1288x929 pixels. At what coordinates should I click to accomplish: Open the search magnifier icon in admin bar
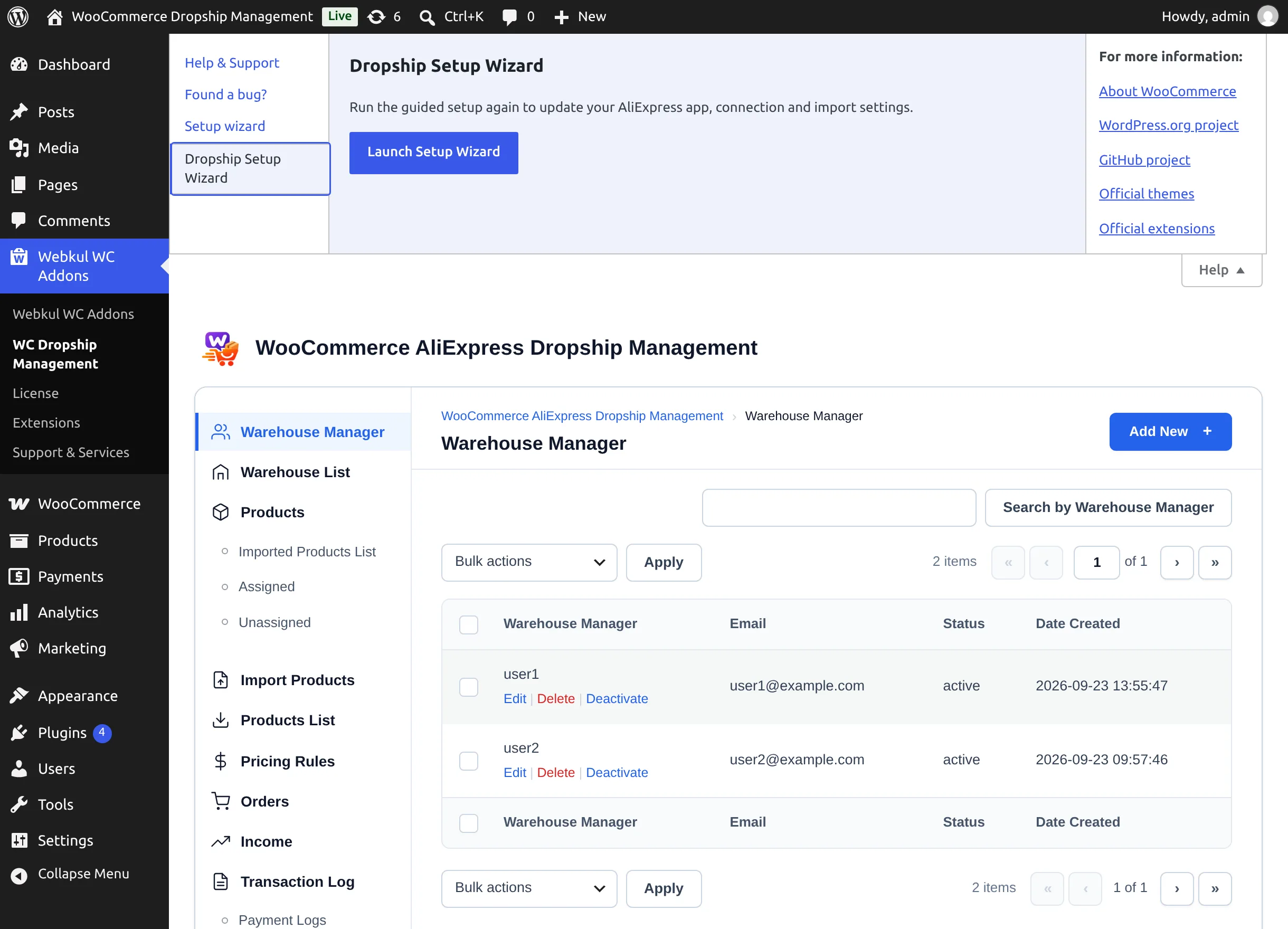tap(427, 17)
